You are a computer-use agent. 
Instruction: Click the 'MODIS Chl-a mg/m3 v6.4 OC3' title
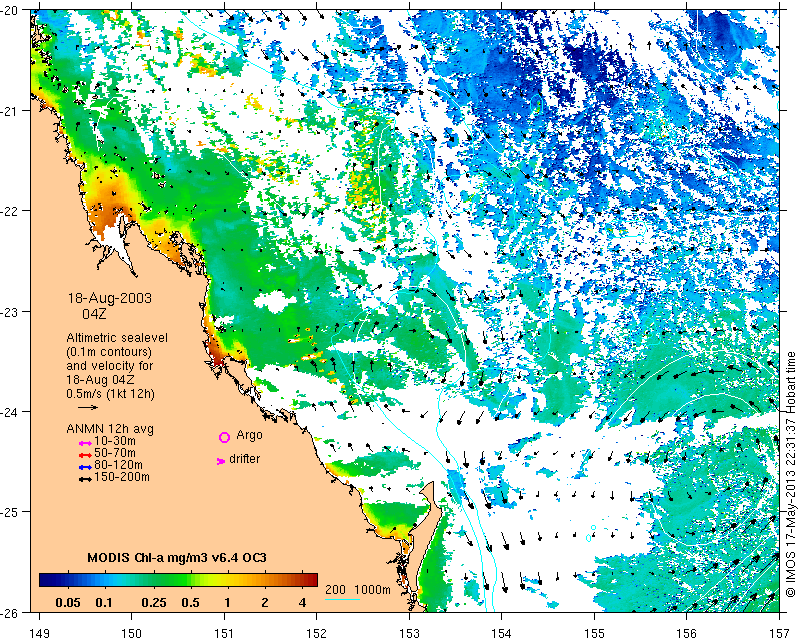tap(177, 557)
